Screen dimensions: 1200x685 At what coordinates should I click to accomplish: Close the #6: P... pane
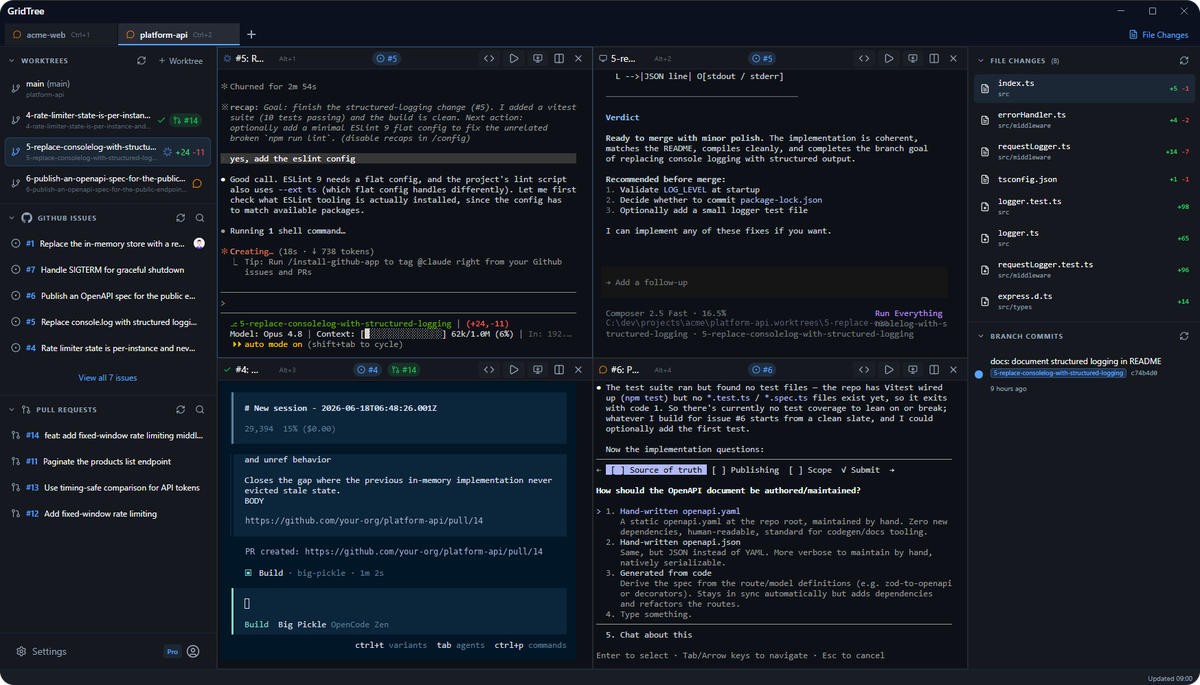953,370
